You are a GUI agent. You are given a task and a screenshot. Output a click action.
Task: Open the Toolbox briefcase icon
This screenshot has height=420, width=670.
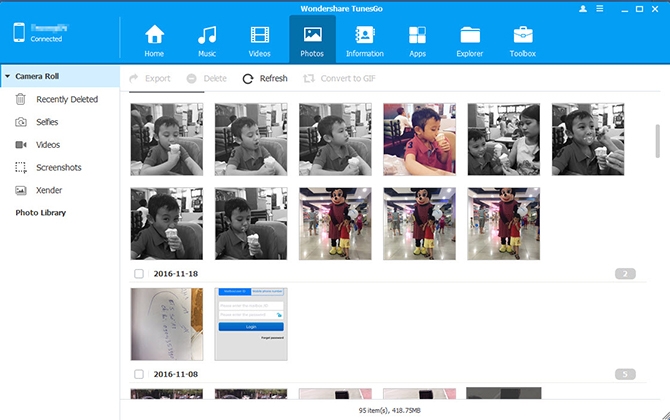[523, 35]
